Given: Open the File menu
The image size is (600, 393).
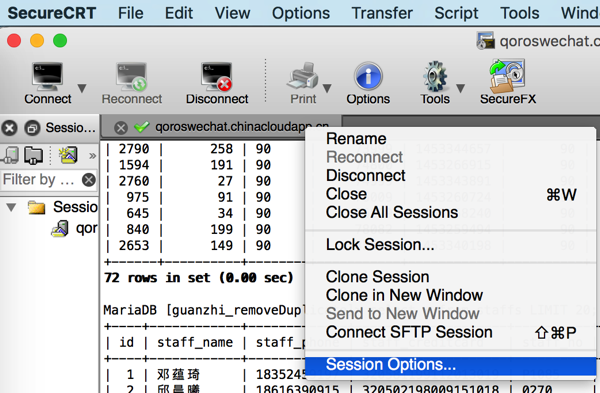Looking at the screenshot, I should (130, 13).
